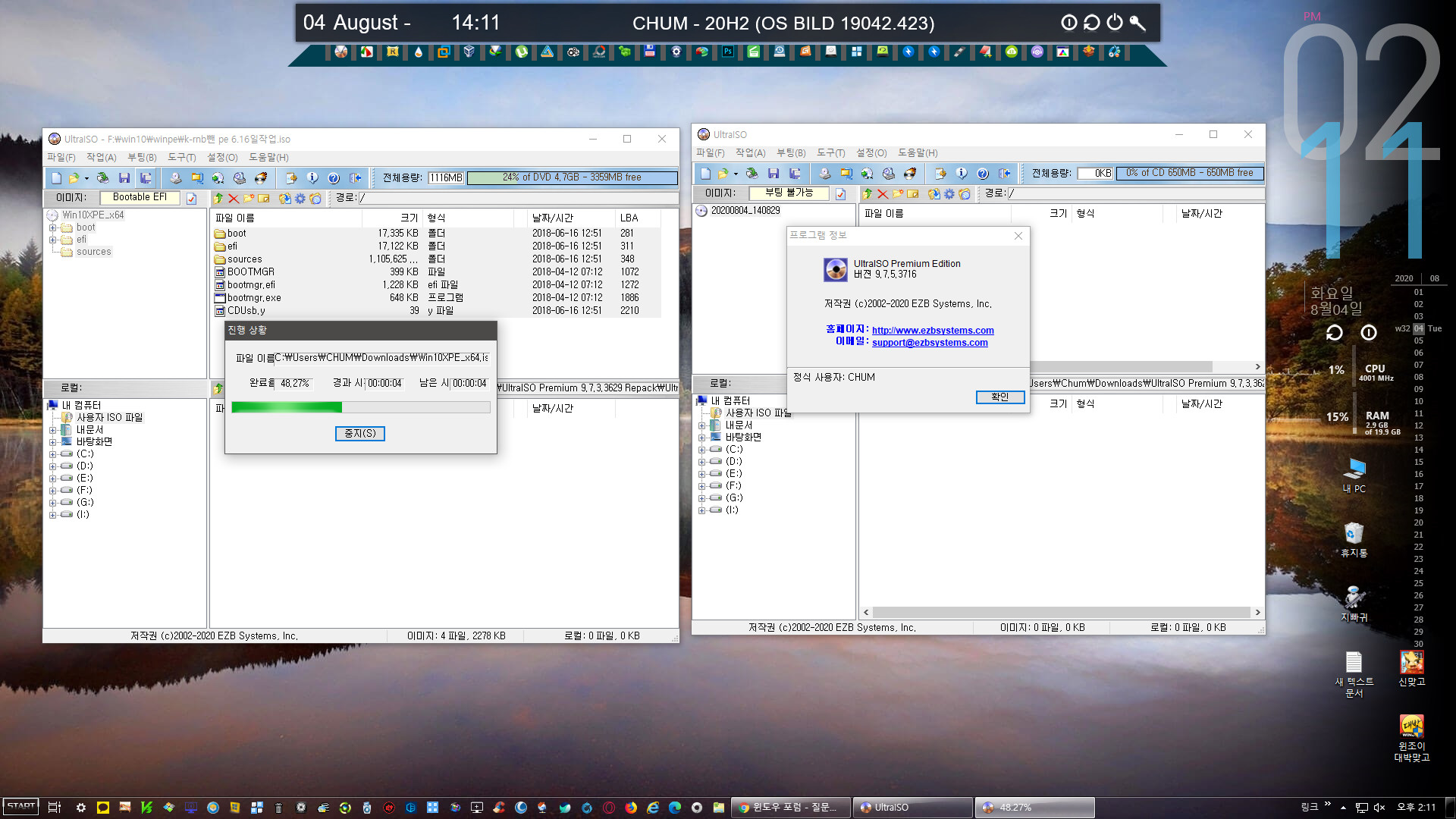
Task: Open 도구(T) menu in left UltraISO window
Action: tap(182, 158)
